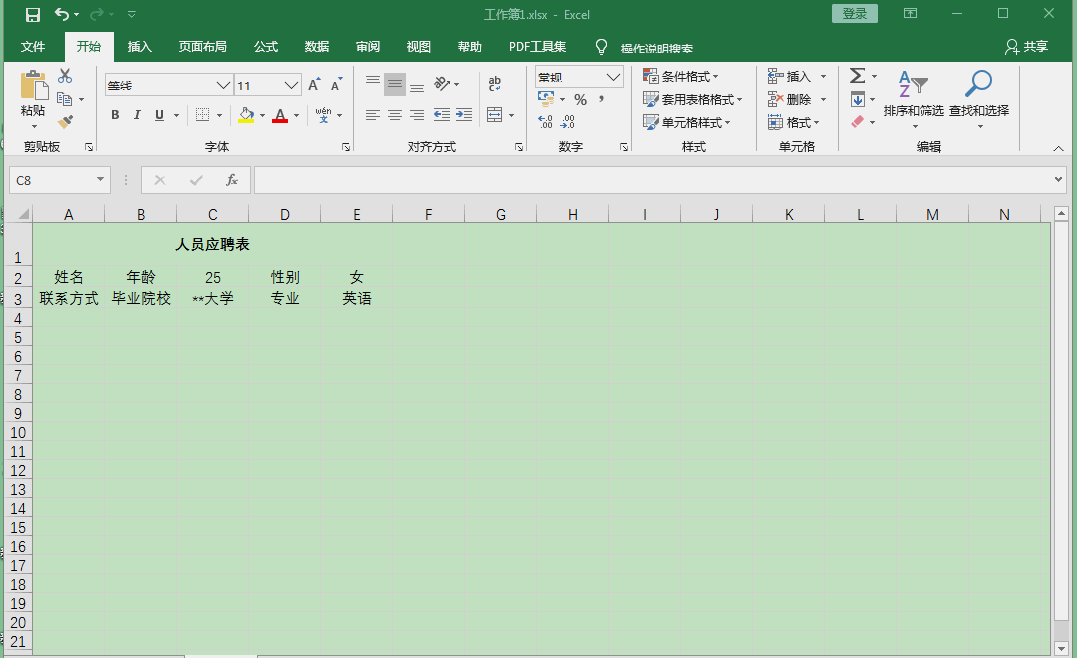Toggle Bold formatting

click(x=115, y=115)
